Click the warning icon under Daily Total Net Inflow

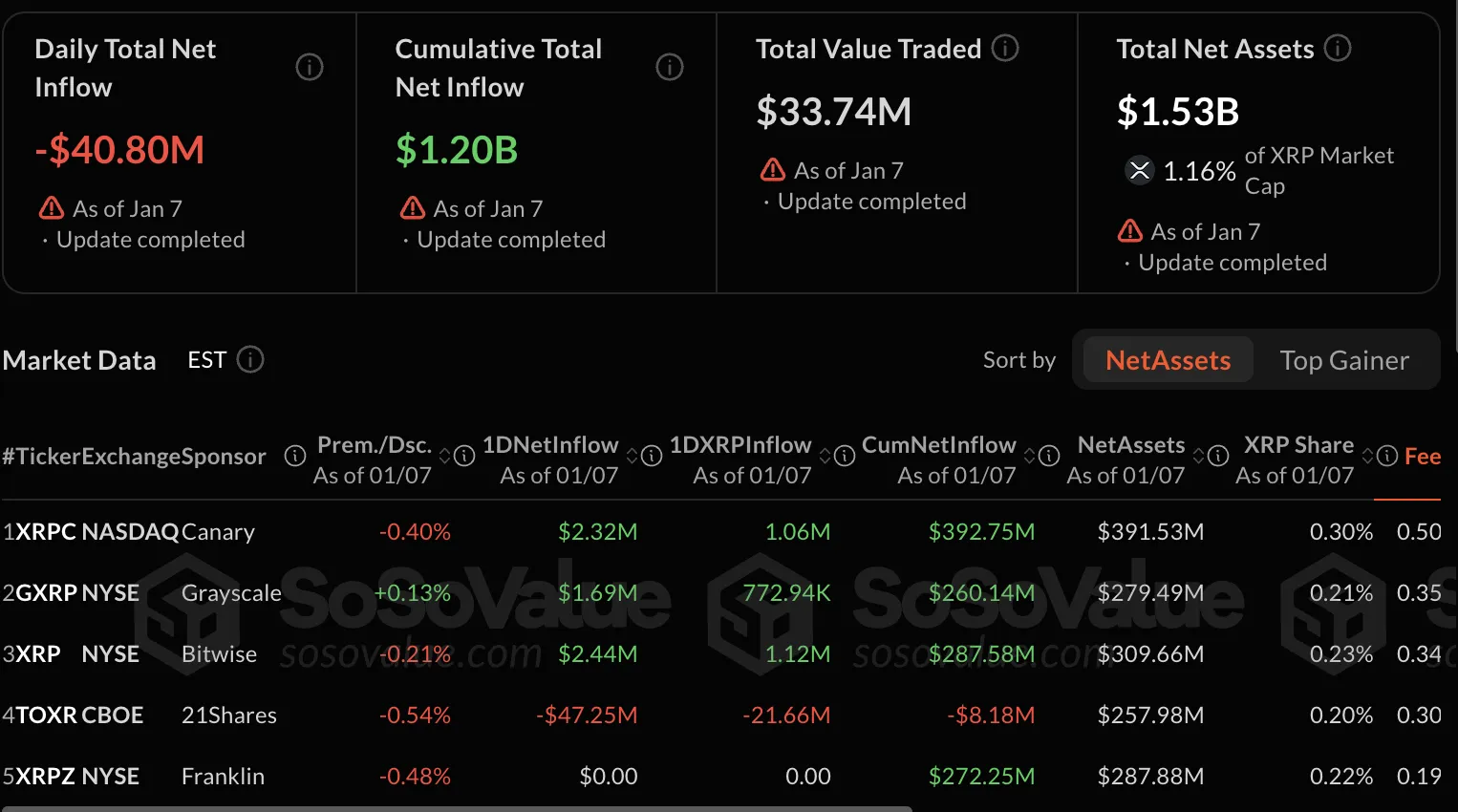coord(51,207)
